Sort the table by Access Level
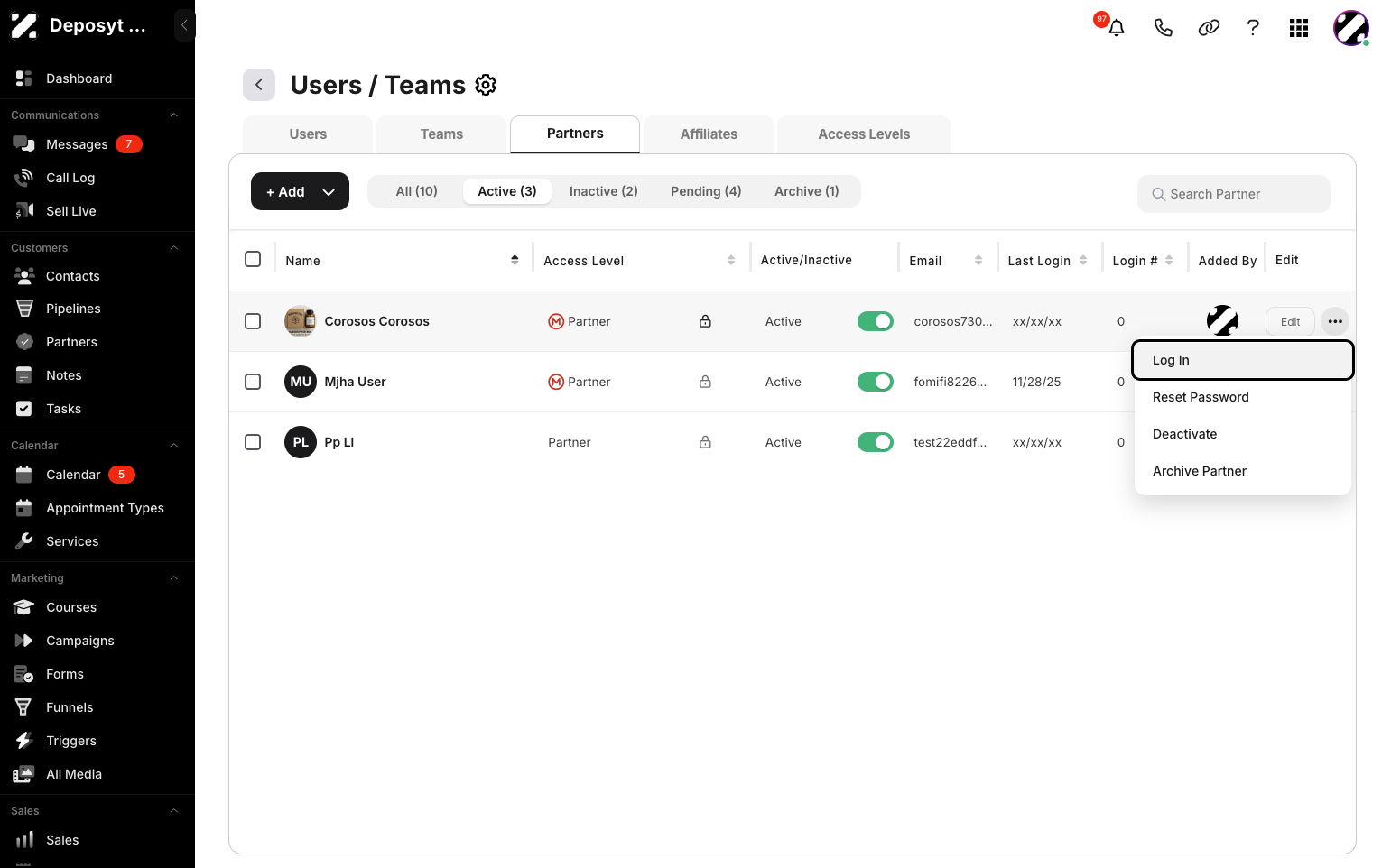Viewport: 1391px width, 868px height. [731, 260]
